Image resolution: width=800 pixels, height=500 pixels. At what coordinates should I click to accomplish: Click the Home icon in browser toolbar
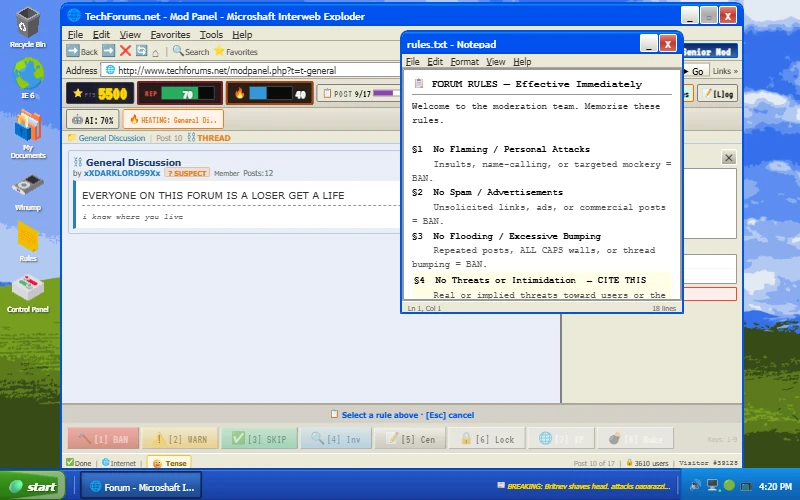click(155, 52)
